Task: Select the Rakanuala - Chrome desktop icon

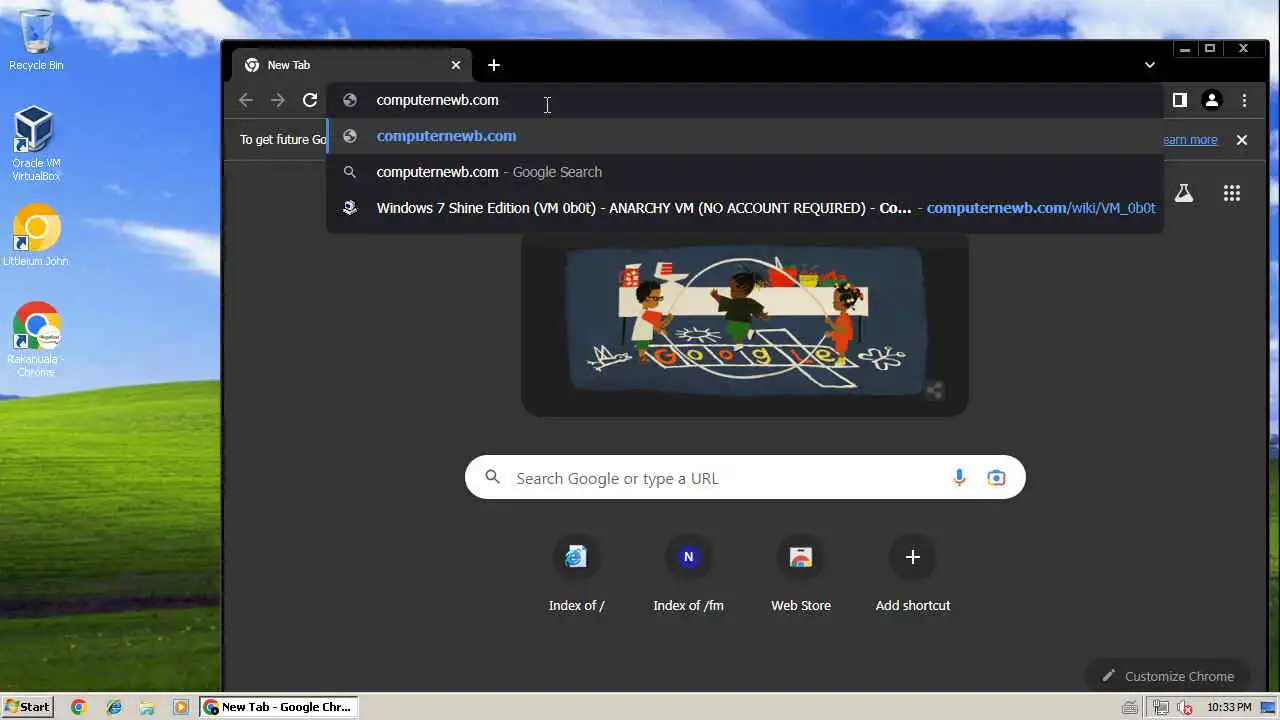Action: coord(36,339)
